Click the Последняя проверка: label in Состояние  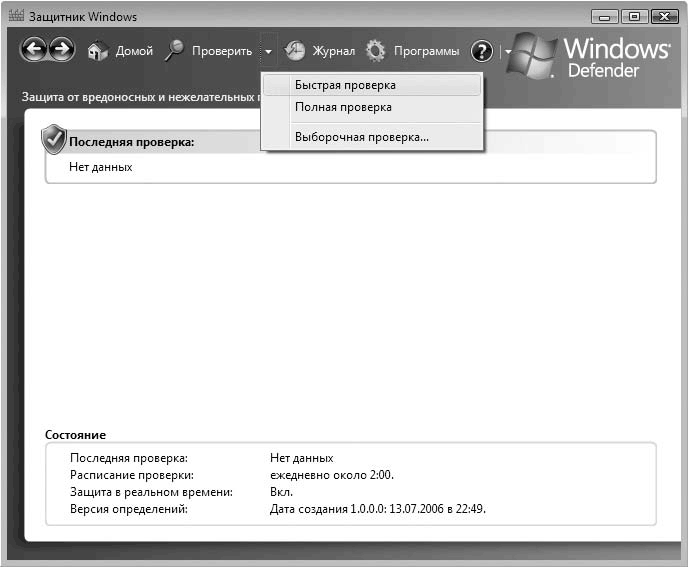pyautogui.click(x=129, y=458)
